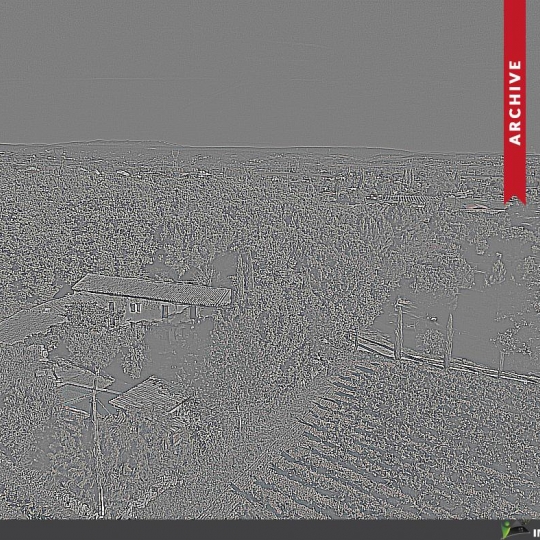Viewport: 540px width, 540px height.
Task: Click the pointed tail of the ARCHIVE ribbon
Action: click(515, 198)
